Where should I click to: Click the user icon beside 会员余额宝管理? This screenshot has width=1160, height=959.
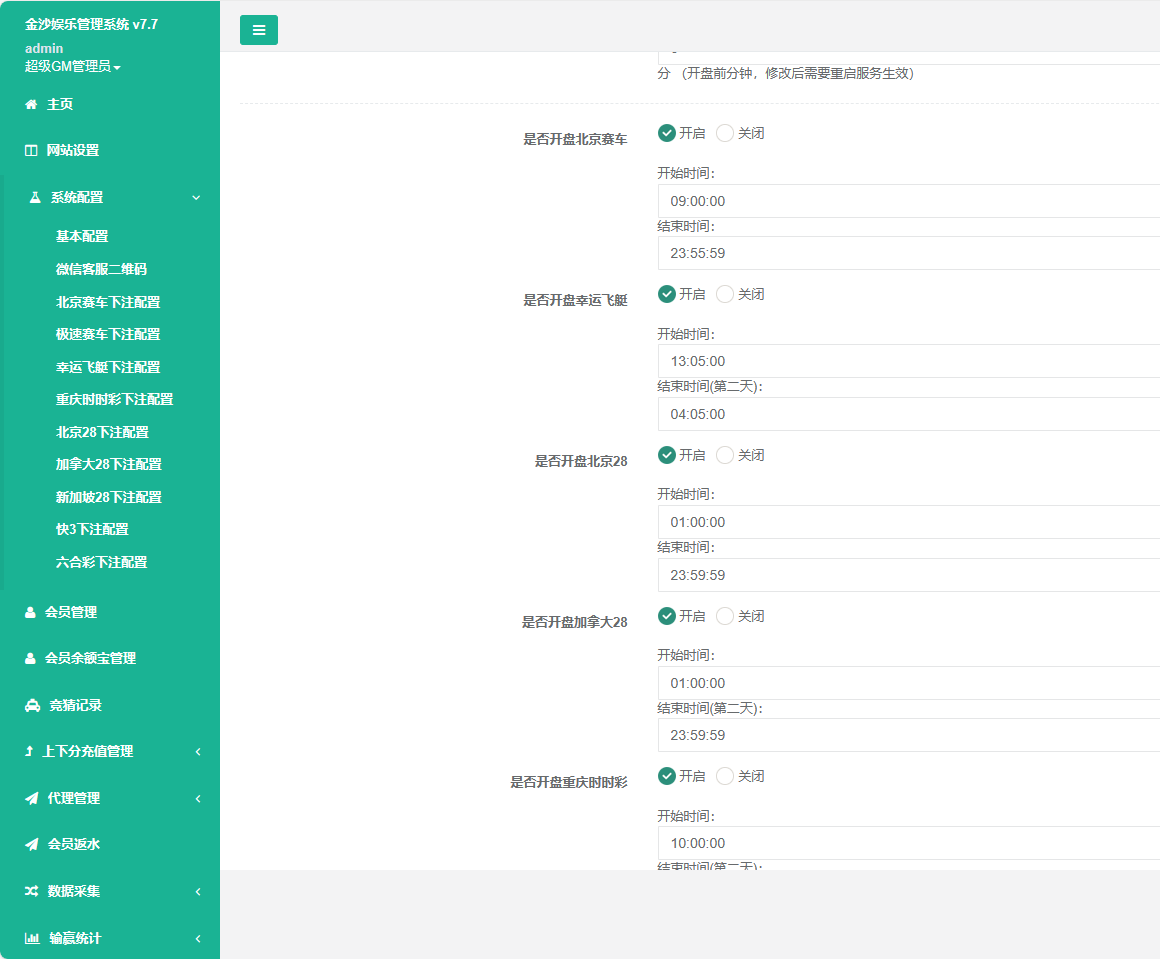tap(30, 659)
